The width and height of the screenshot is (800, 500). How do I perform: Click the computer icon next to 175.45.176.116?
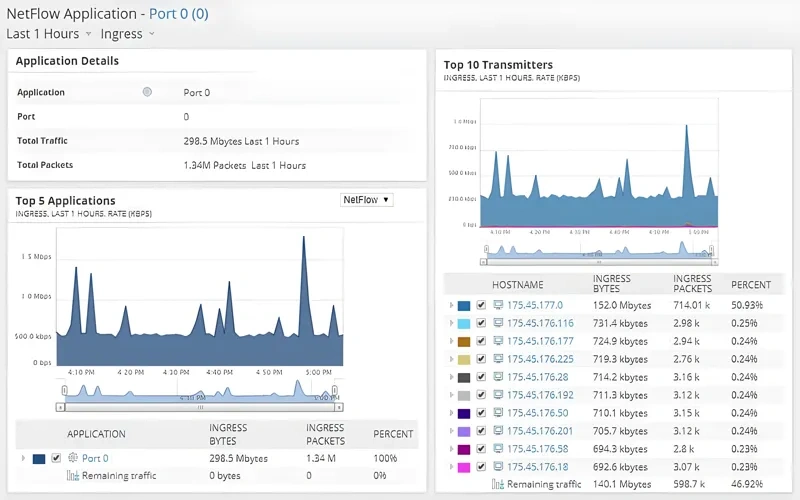tap(498, 323)
